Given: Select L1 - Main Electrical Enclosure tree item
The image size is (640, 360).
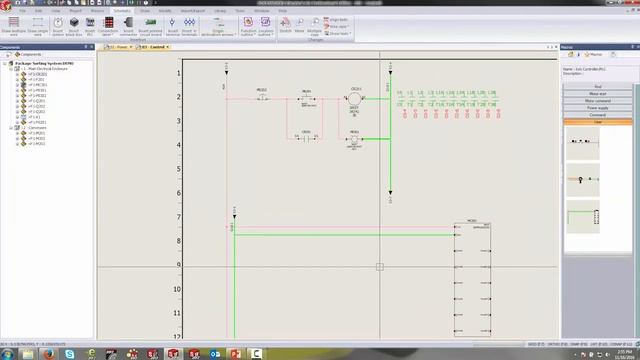Looking at the screenshot, I should pos(44,69).
